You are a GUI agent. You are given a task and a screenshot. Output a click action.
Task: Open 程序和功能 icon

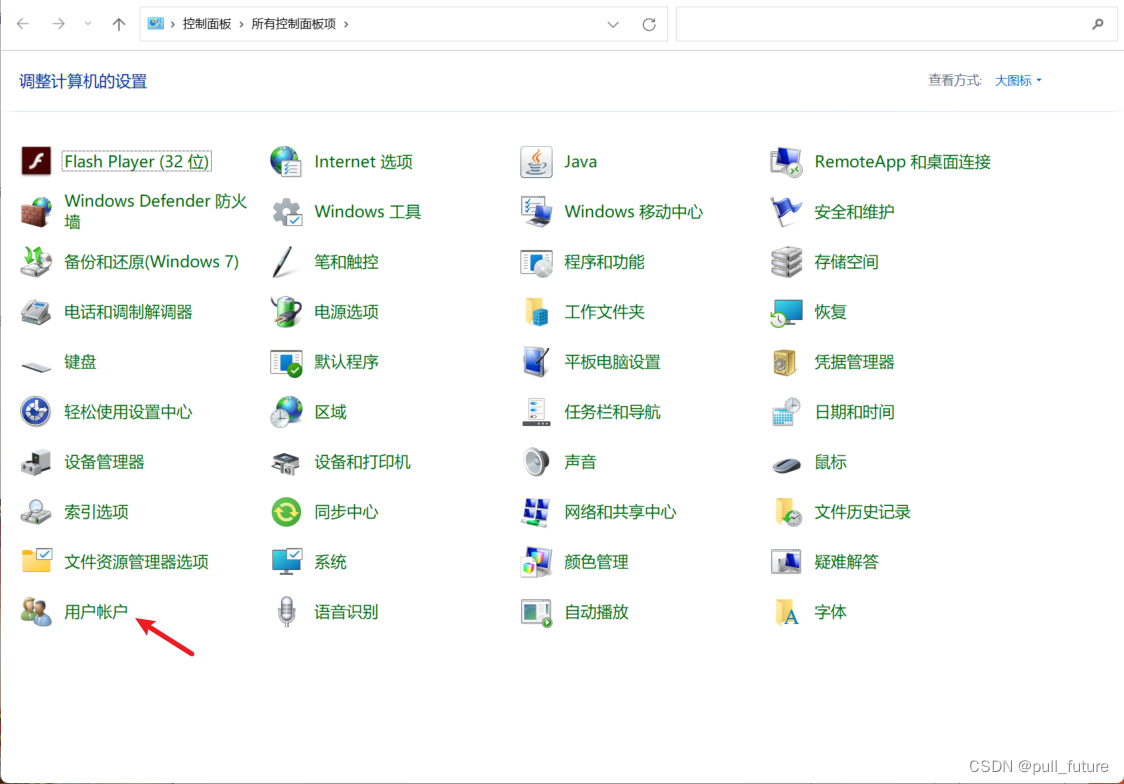tap(536, 262)
